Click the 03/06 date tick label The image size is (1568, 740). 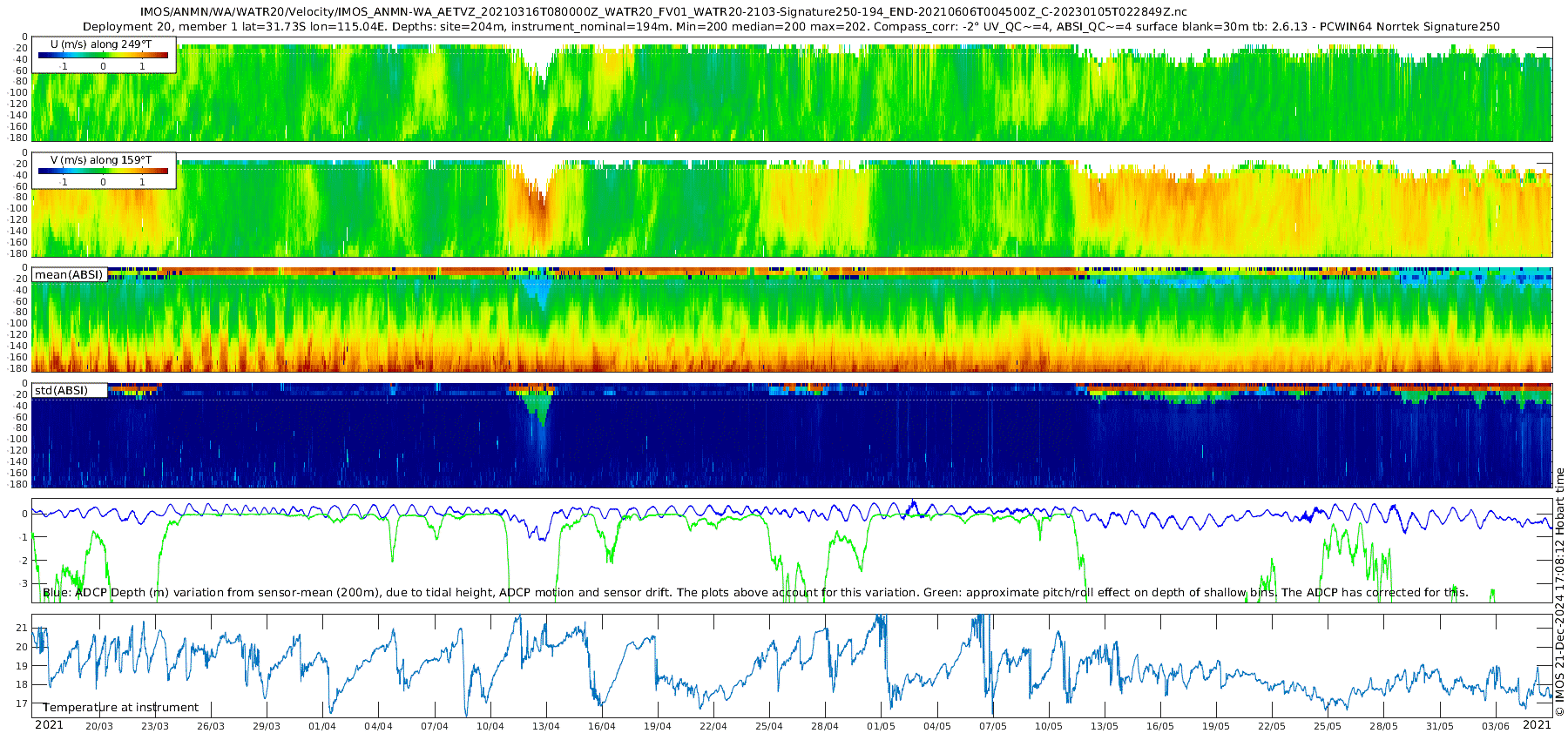(1495, 726)
